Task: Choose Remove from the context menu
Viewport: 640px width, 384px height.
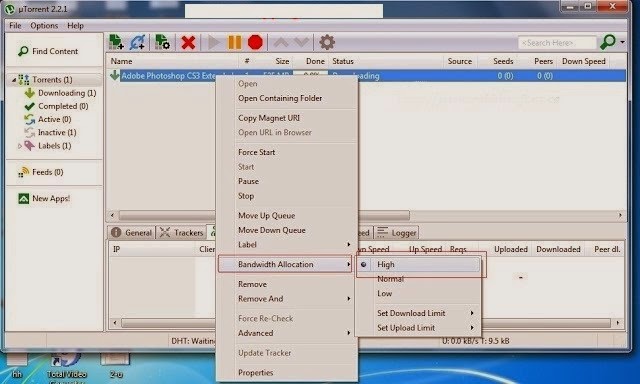Action: [252, 284]
